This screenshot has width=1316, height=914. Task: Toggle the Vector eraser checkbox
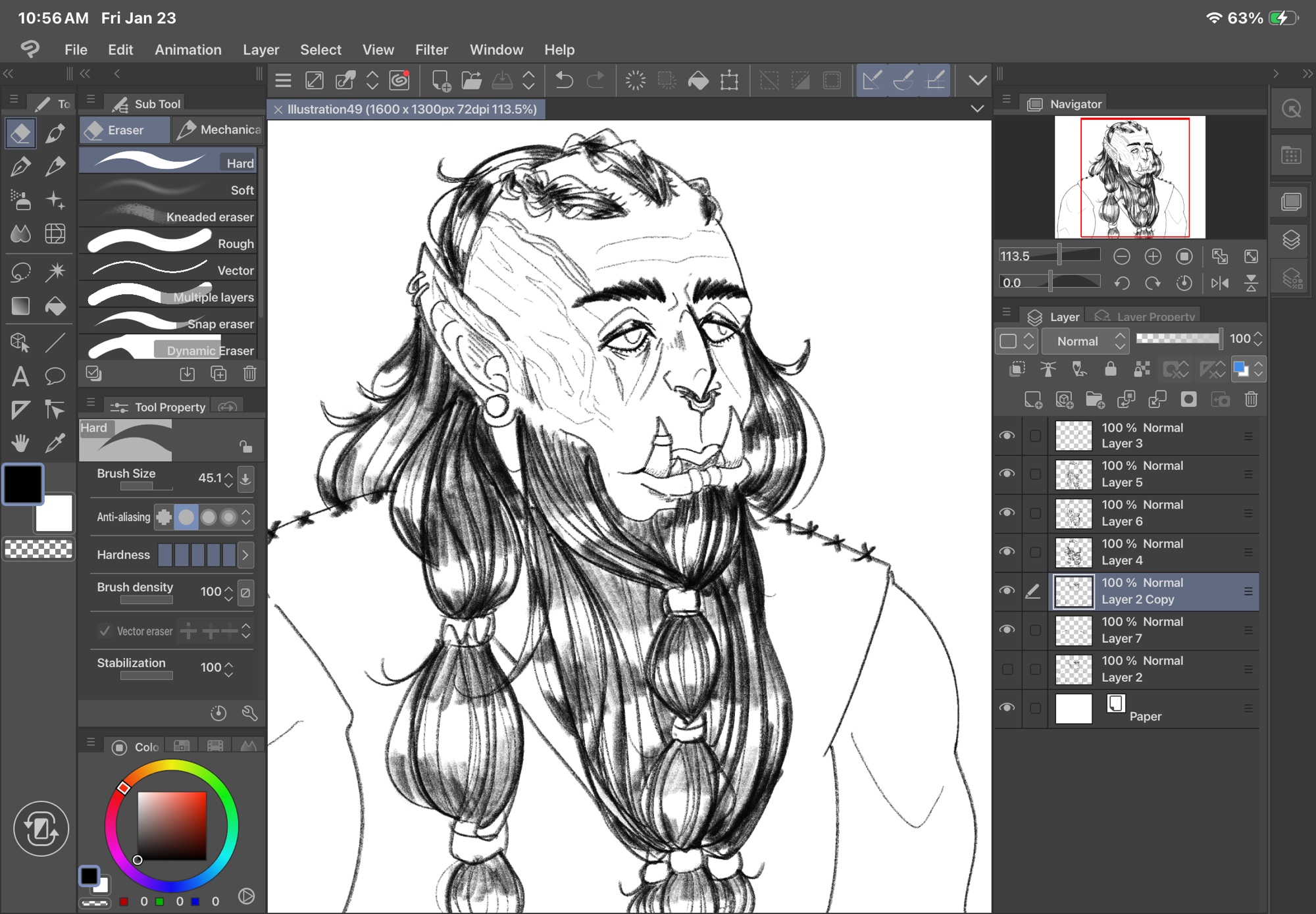pyautogui.click(x=105, y=631)
